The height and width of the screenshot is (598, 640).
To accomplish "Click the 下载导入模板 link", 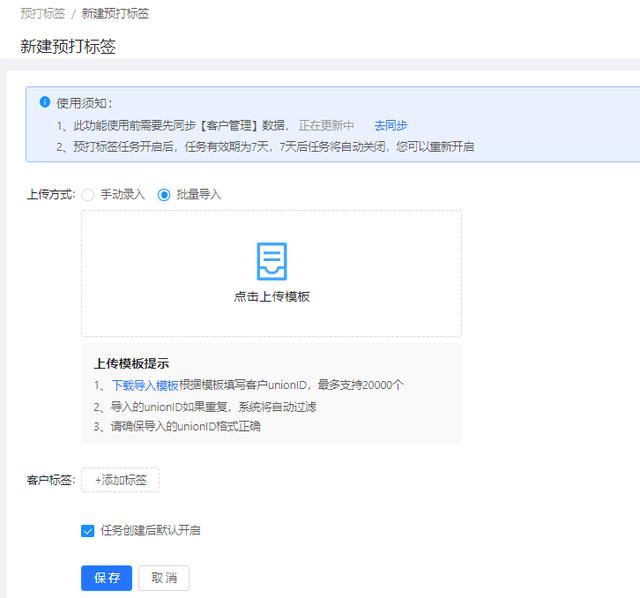I will pyautogui.click(x=145, y=385).
